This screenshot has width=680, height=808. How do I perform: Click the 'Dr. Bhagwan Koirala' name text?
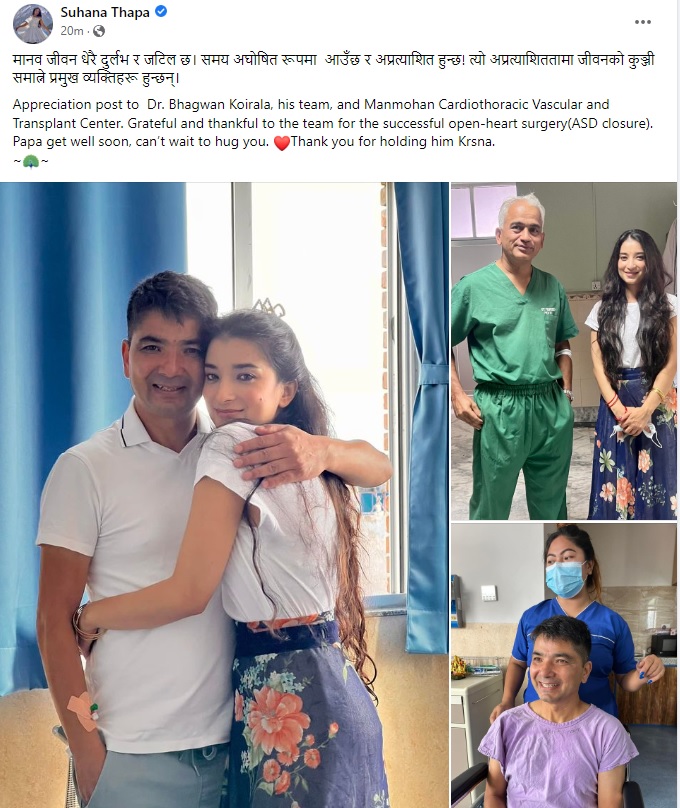coord(209,105)
